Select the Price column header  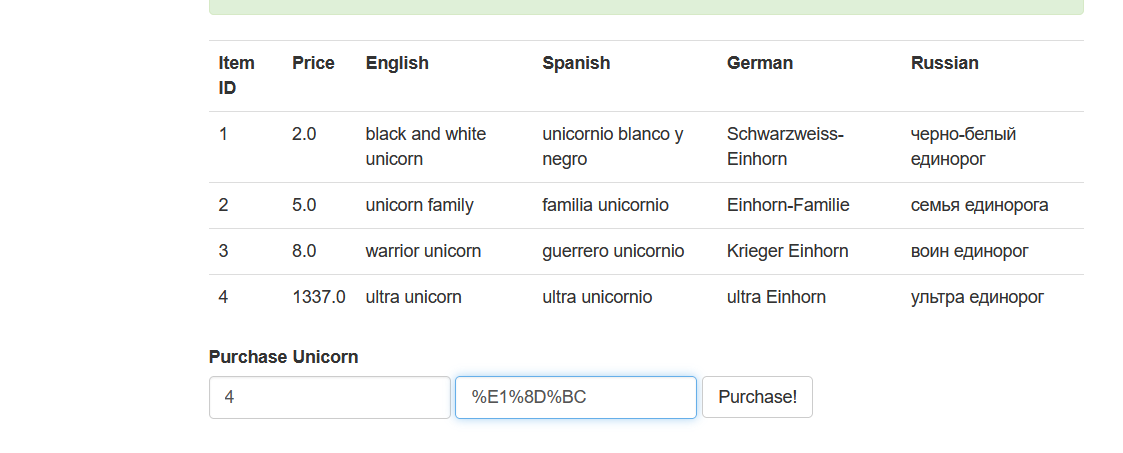point(313,63)
